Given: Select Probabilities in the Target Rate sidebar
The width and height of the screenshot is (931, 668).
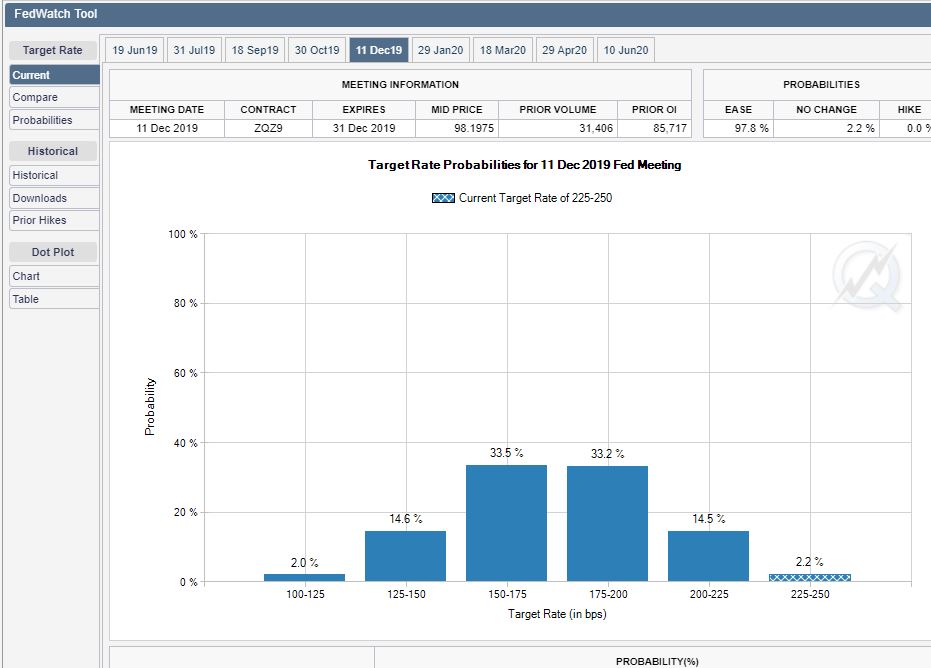Looking at the screenshot, I should (42, 120).
